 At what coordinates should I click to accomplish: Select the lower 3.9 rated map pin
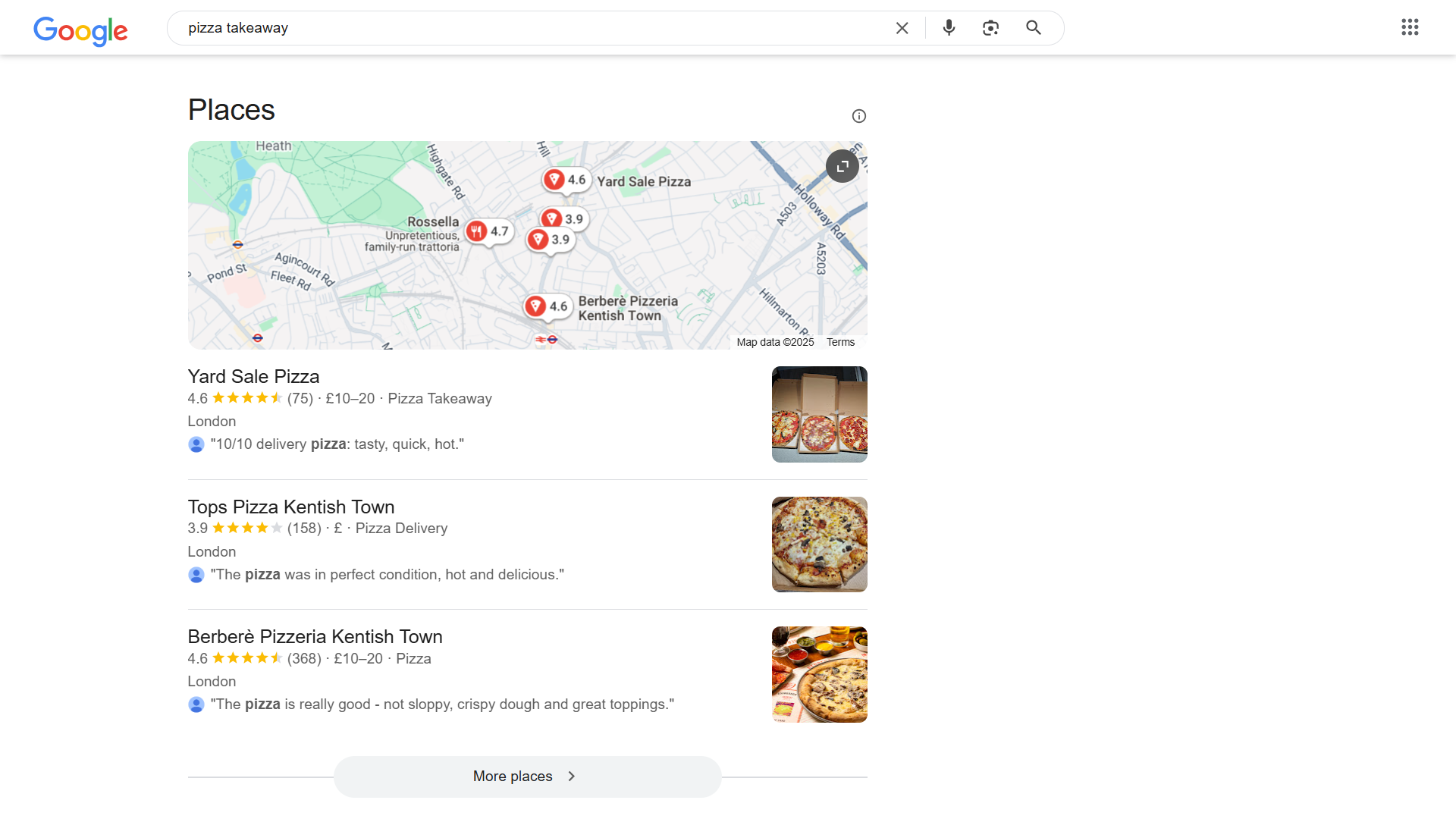pyautogui.click(x=551, y=240)
